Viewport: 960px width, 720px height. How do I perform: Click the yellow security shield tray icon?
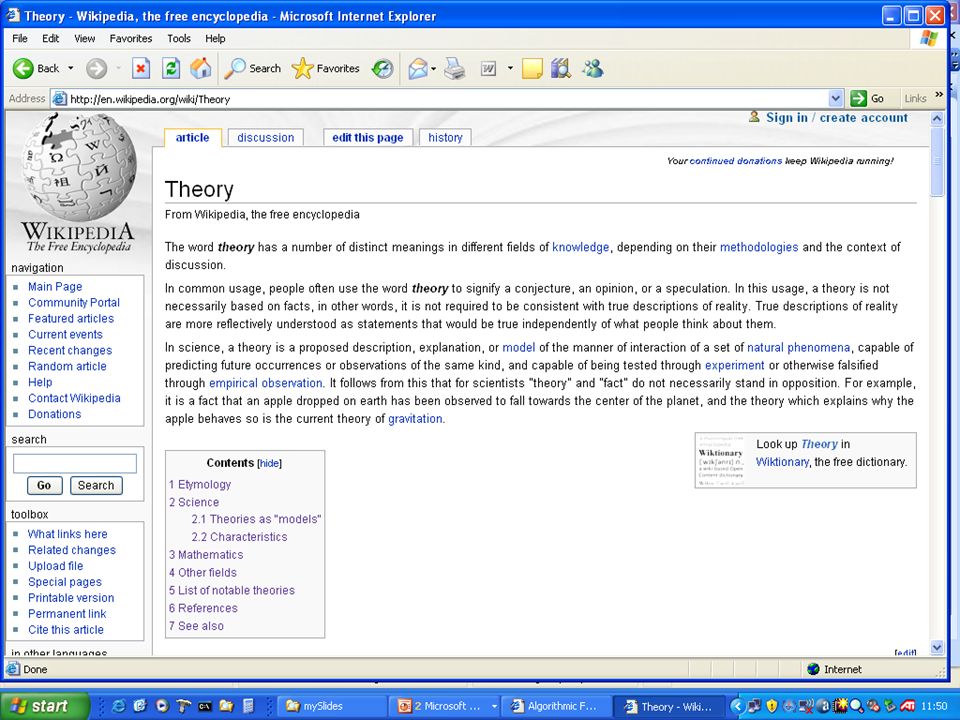[x=771, y=706]
